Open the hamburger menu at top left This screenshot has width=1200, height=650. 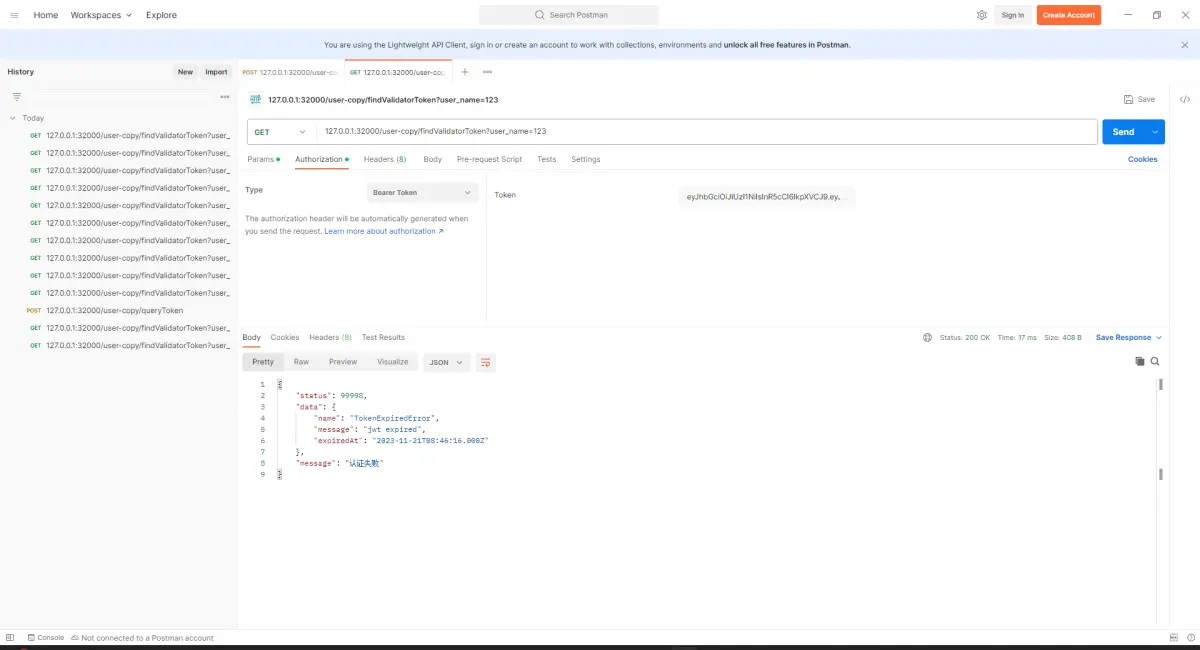pyautogui.click(x=14, y=15)
